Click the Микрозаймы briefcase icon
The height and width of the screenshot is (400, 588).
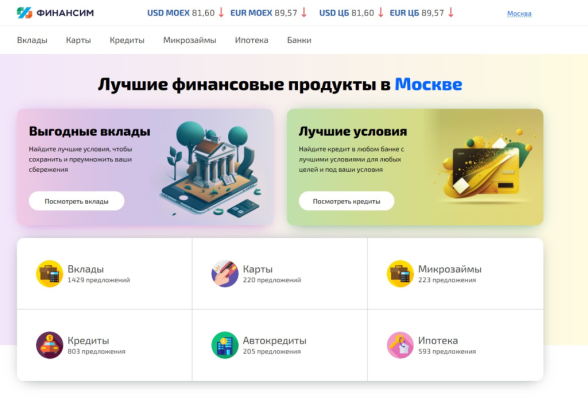point(400,274)
